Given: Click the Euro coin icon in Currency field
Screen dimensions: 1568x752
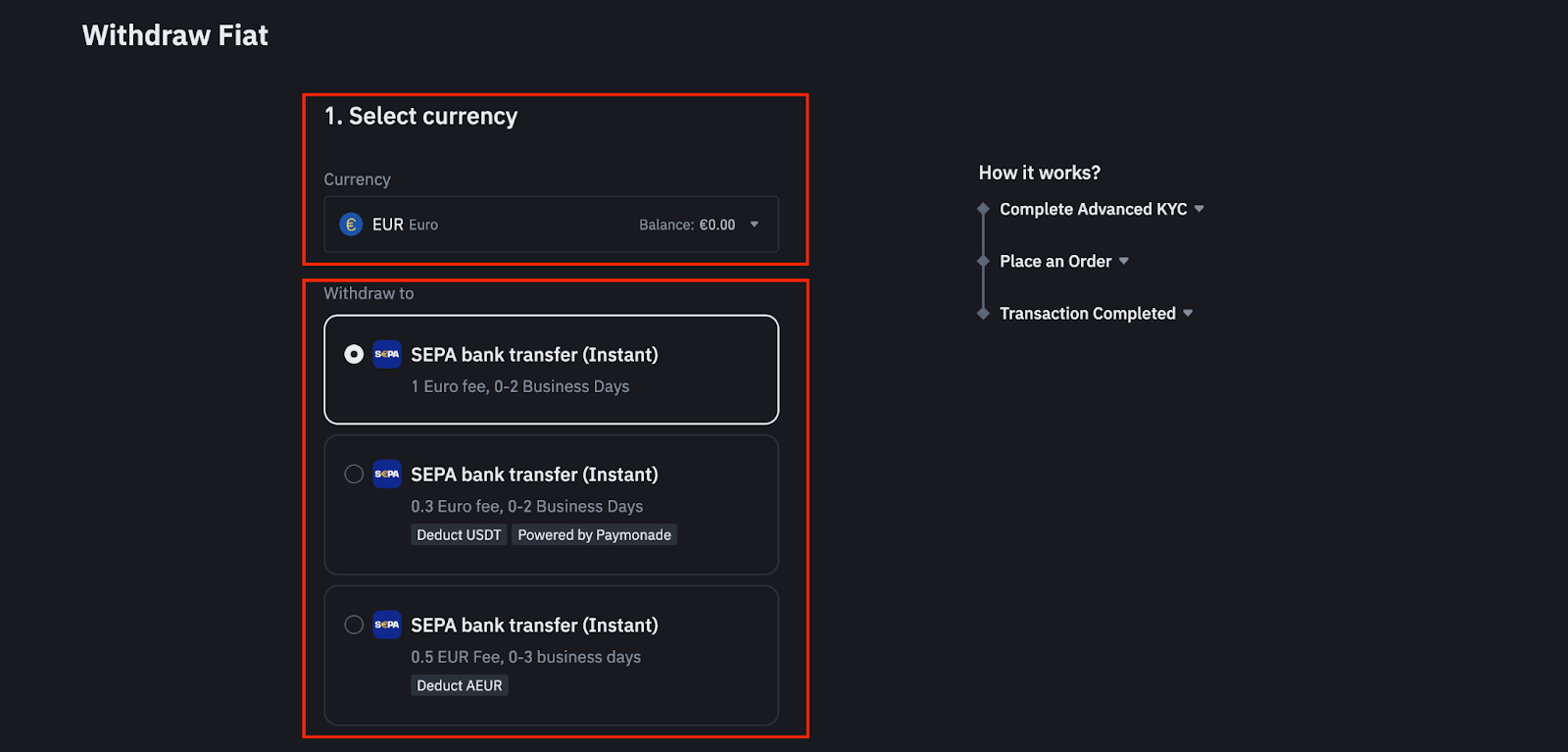Looking at the screenshot, I should point(351,225).
